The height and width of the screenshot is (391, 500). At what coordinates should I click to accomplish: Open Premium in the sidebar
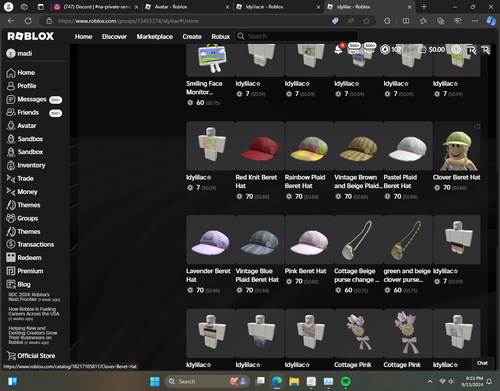coord(25,271)
